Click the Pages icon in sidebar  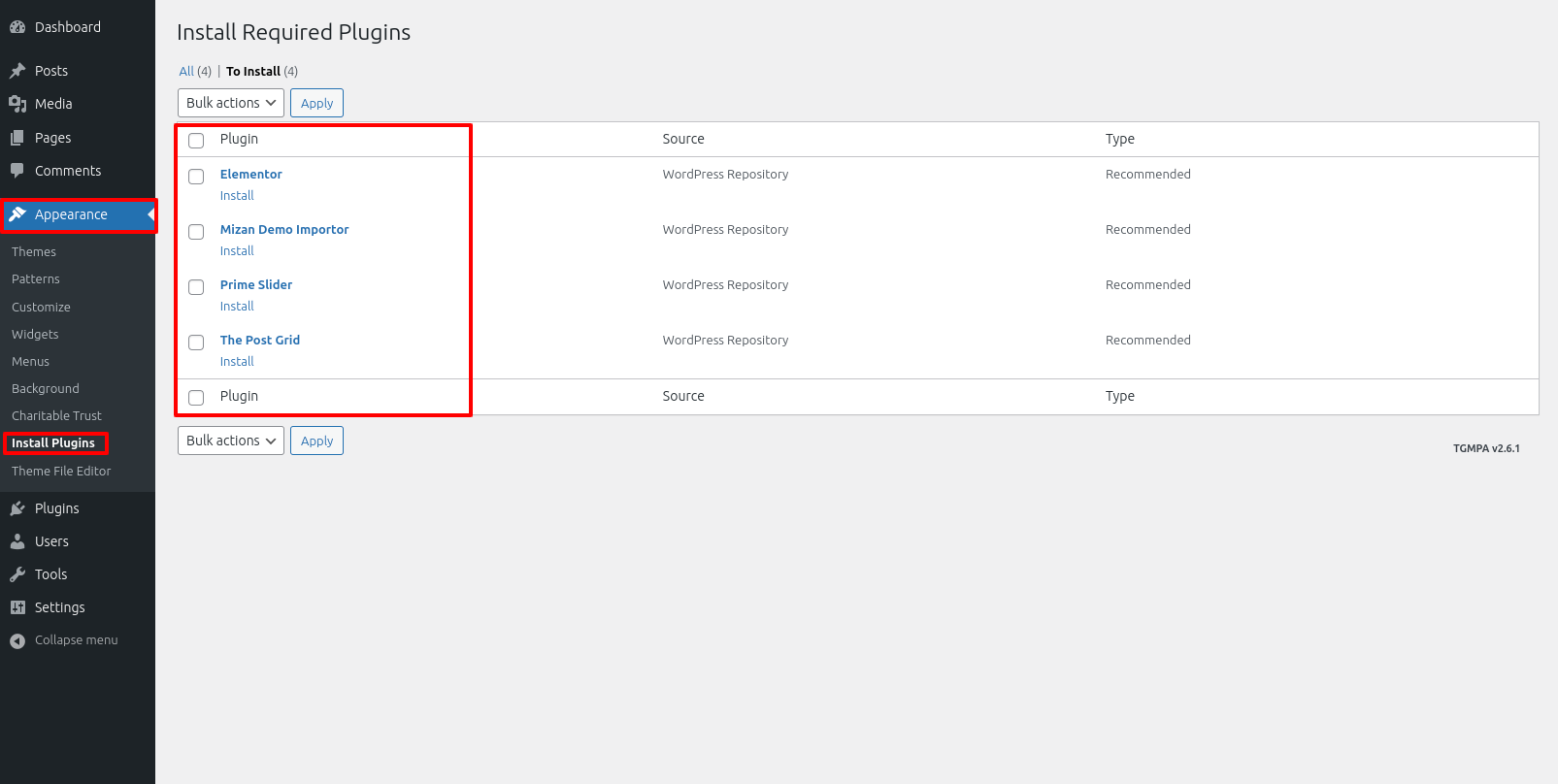tap(17, 138)
